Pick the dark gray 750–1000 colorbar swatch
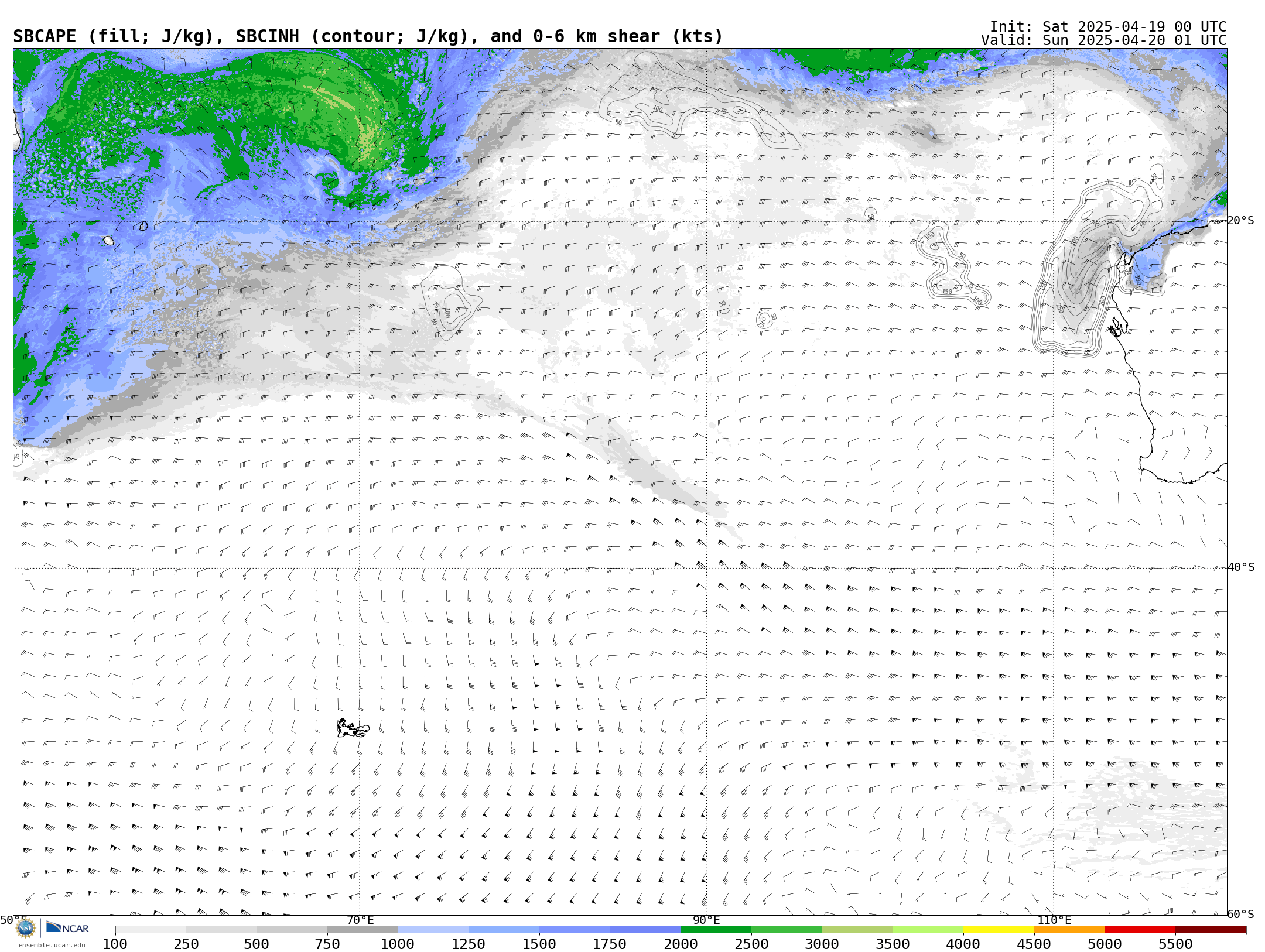The height and width of the screenshot is (952, 1265). tap(363, 930)
